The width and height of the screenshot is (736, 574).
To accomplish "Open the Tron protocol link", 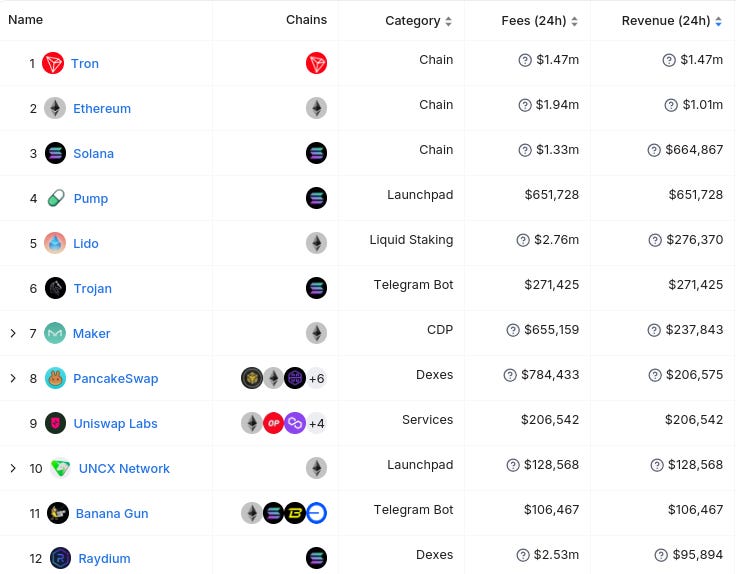I will 85,63.
